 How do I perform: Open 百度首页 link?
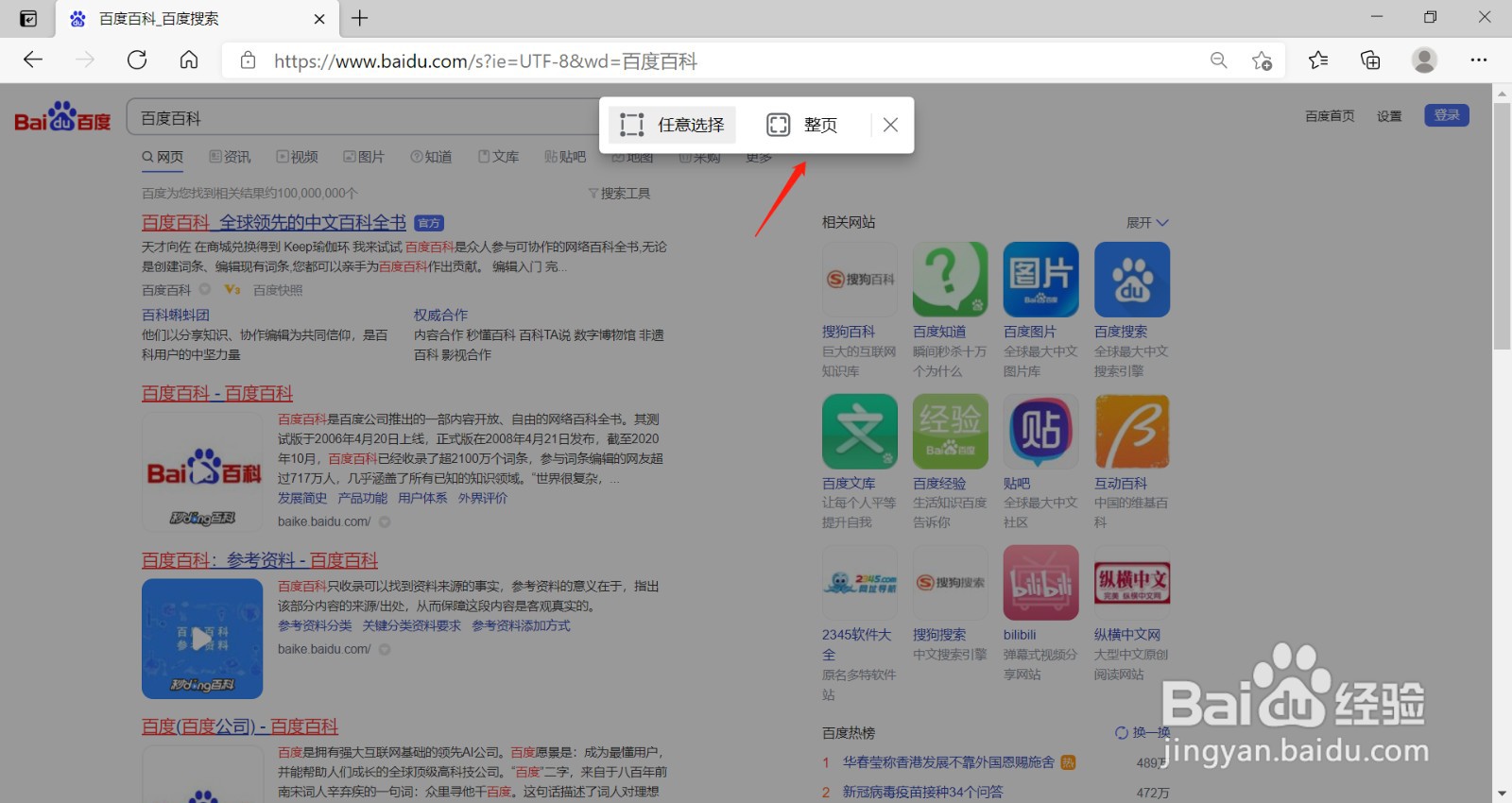(x=1330, y=116)
